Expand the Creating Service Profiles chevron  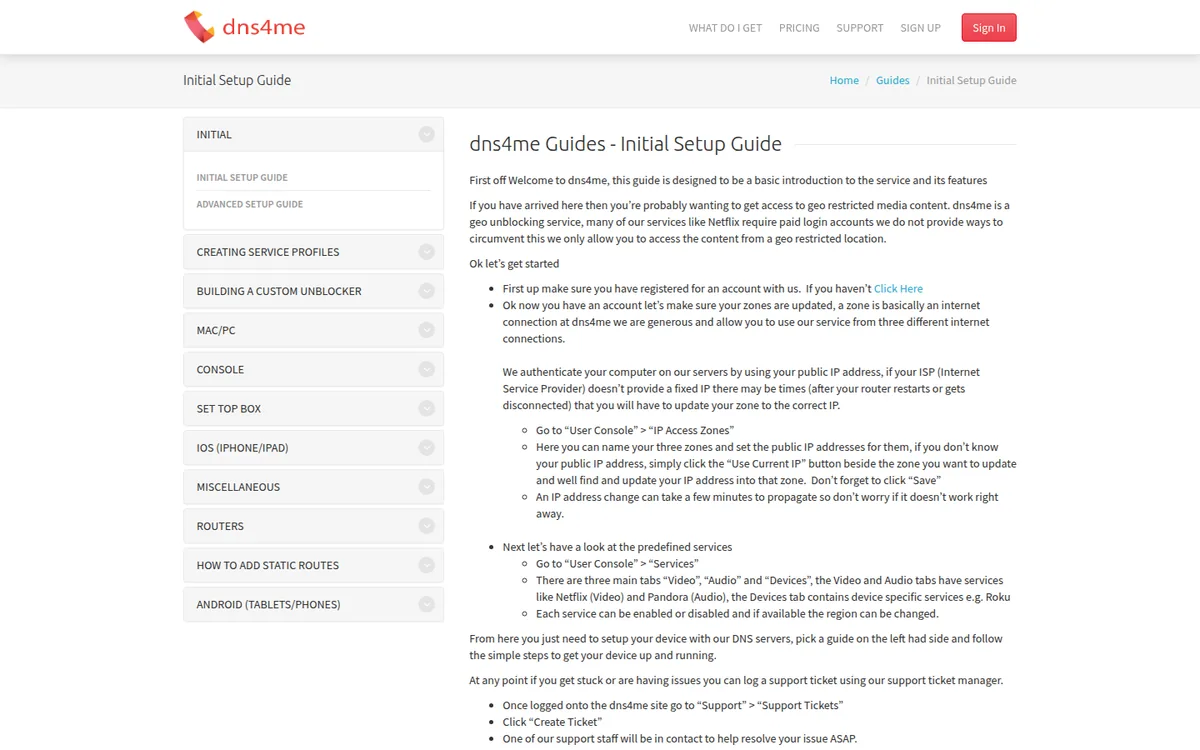pos(427,252)
